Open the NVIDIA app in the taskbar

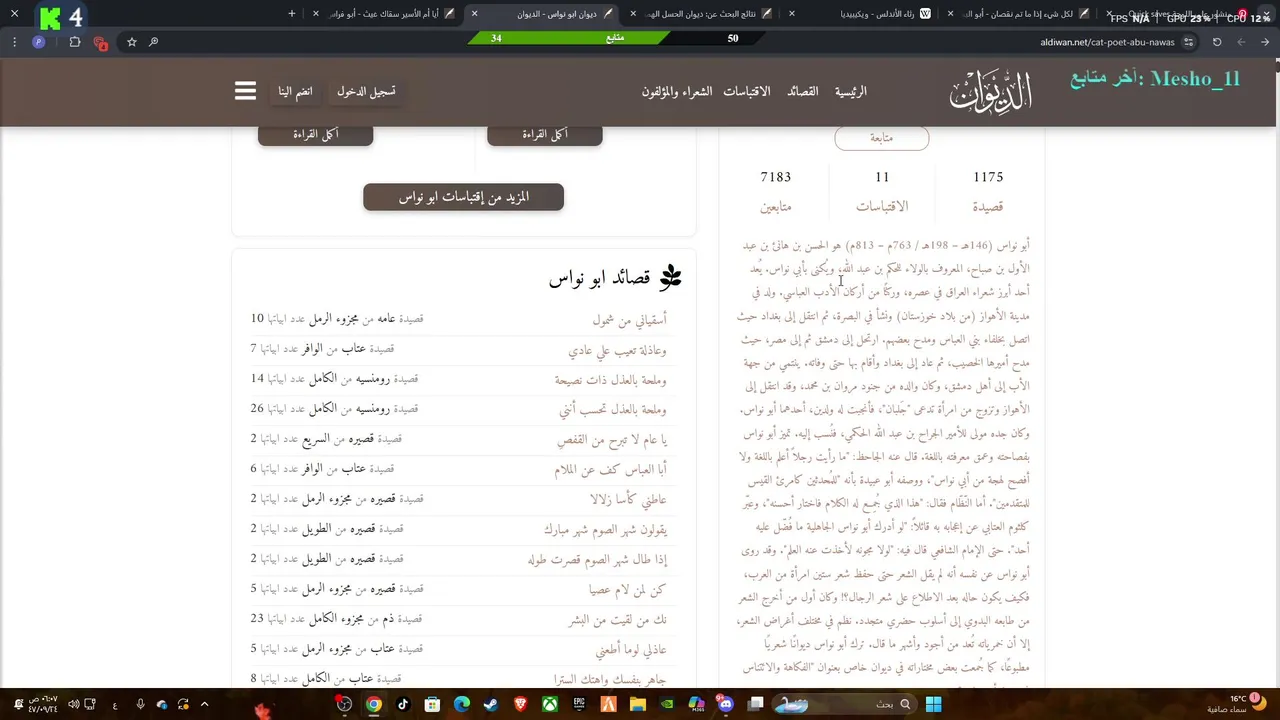pyautogui.click(x=667, y=704)
